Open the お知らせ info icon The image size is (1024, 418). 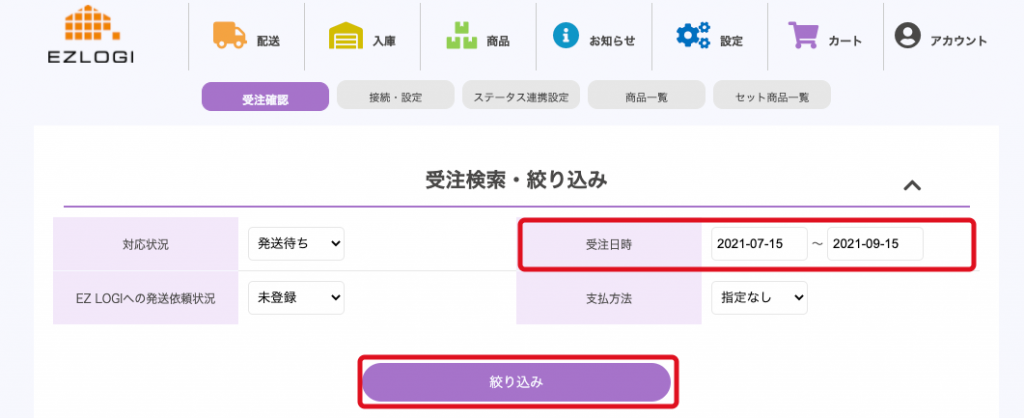(x=566, y=37)
